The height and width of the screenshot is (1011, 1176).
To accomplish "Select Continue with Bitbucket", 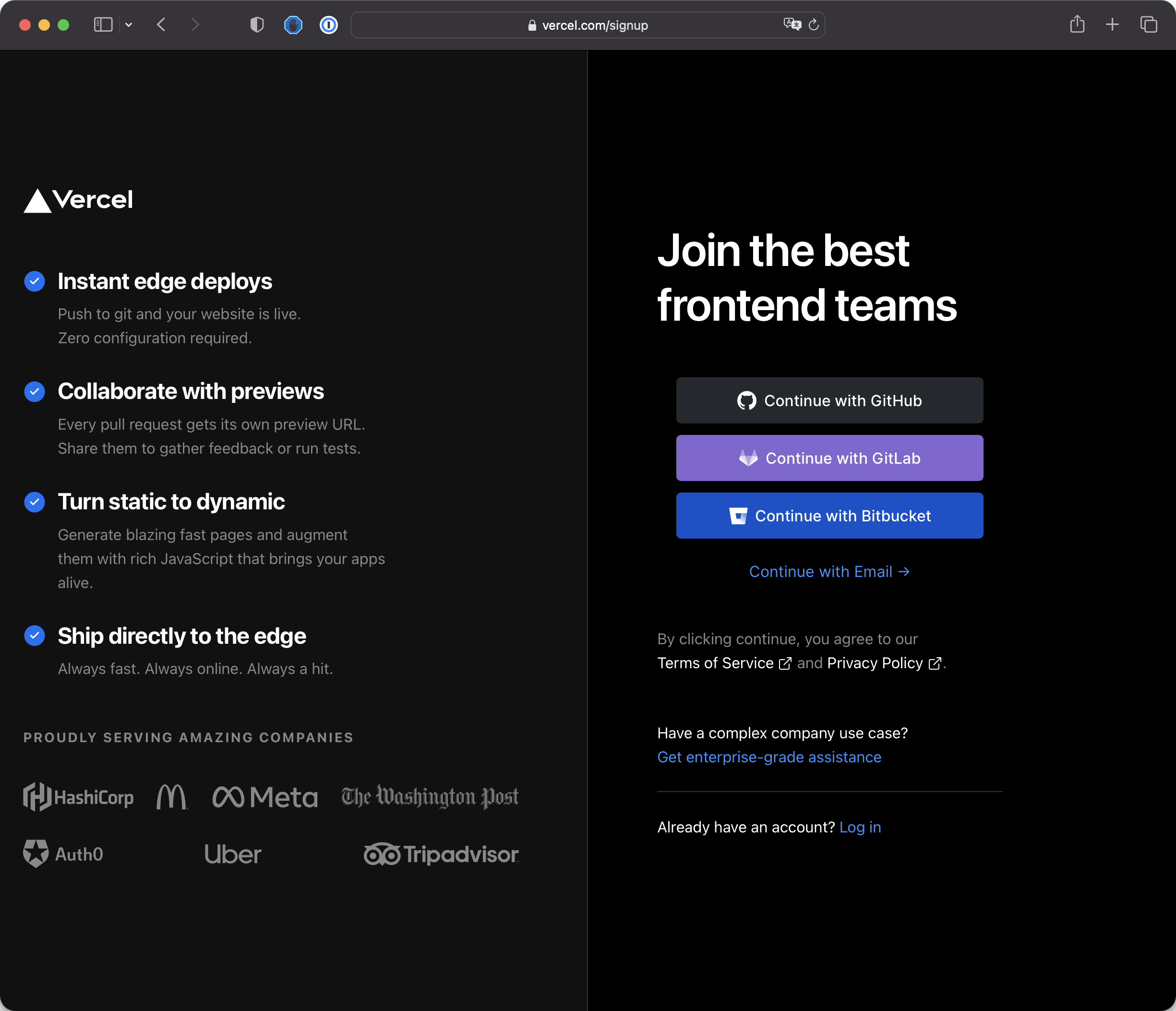I will click(x=829, y=516).
